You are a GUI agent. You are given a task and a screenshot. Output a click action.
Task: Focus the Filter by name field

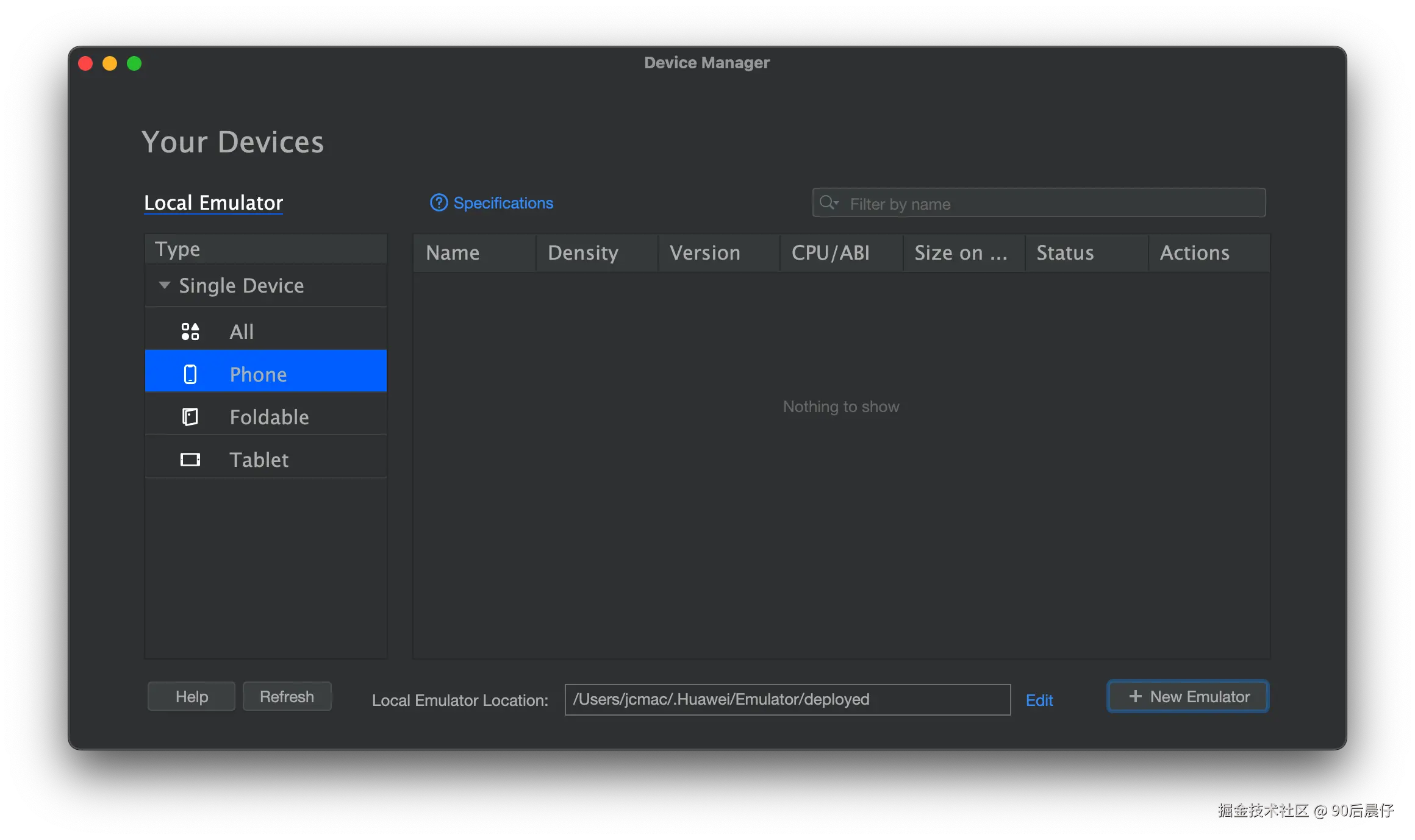(x=1039, y=203)
